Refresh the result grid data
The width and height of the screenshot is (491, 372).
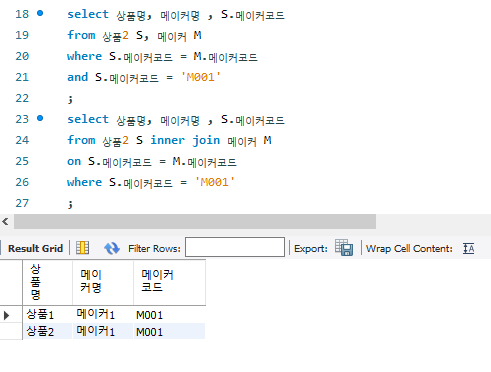(x=112, y=248)
